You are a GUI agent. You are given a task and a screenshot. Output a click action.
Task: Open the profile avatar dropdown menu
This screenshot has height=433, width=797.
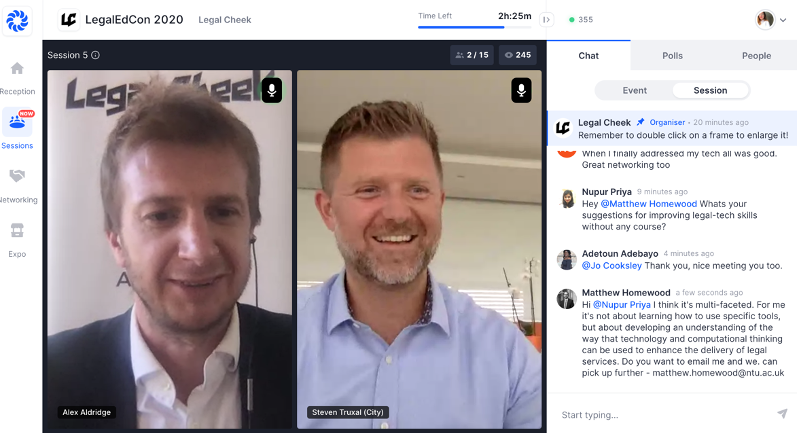(x=770, y=19)
